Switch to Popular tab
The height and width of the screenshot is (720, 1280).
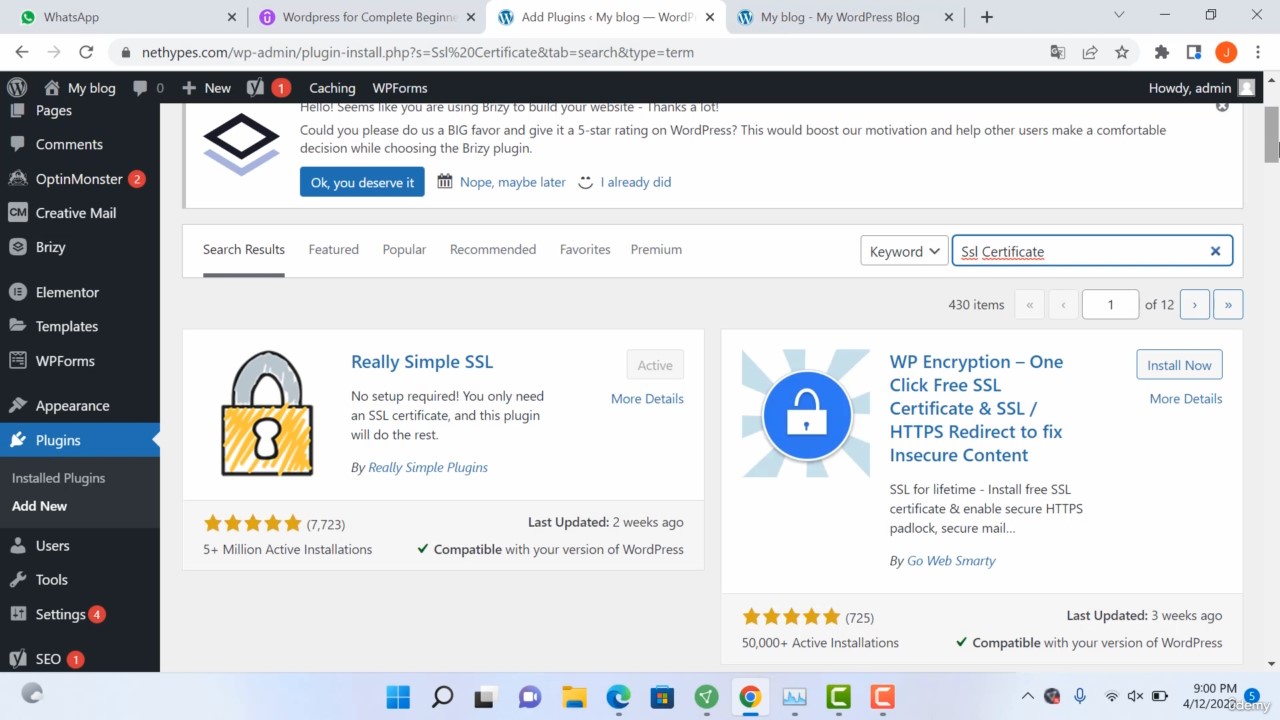pyautogui.click(x=404, y=250)
